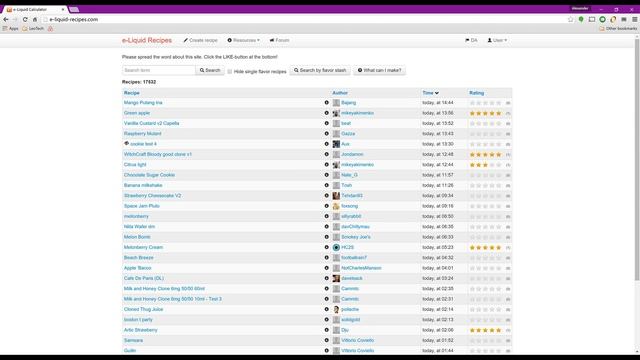Open new tab button
The image size is (640, 360).
(x=74, y=9)
